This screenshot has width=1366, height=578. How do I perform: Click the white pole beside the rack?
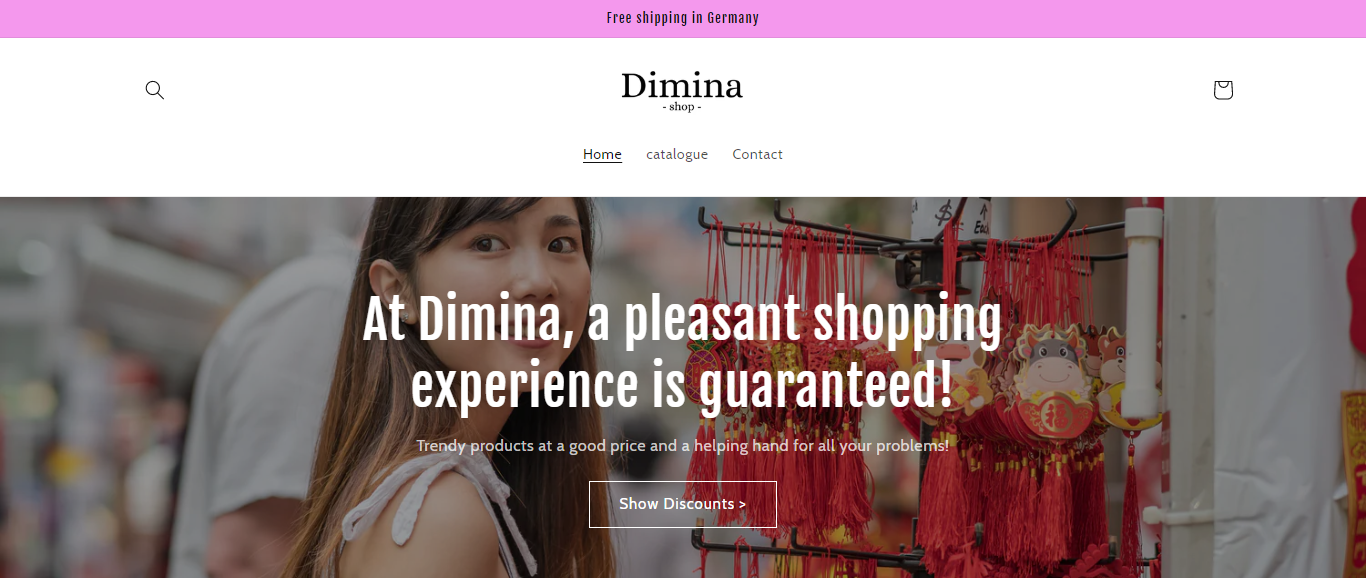1142,310
